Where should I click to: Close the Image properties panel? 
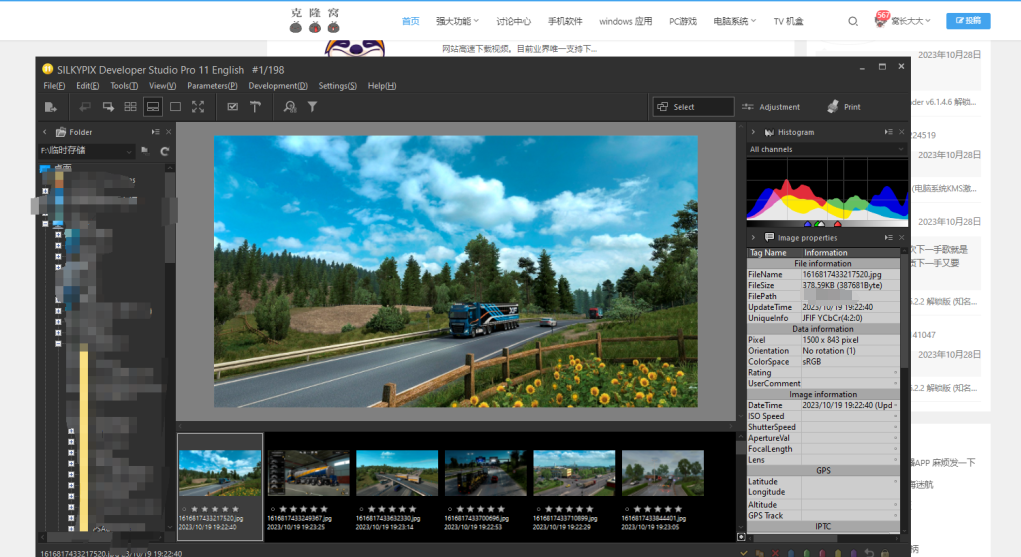(902, 237)
